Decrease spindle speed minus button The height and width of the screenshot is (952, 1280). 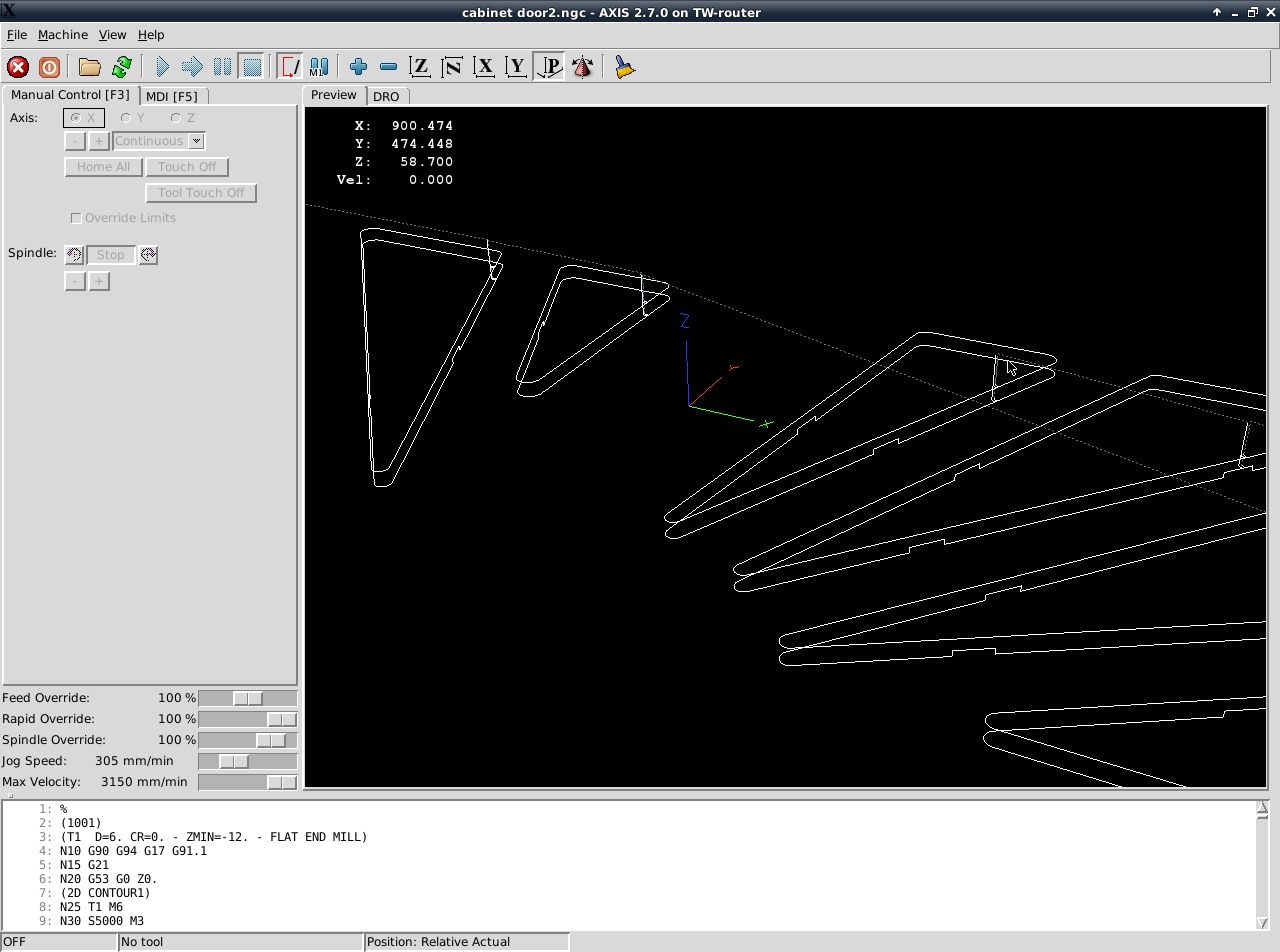pos(75,281)
